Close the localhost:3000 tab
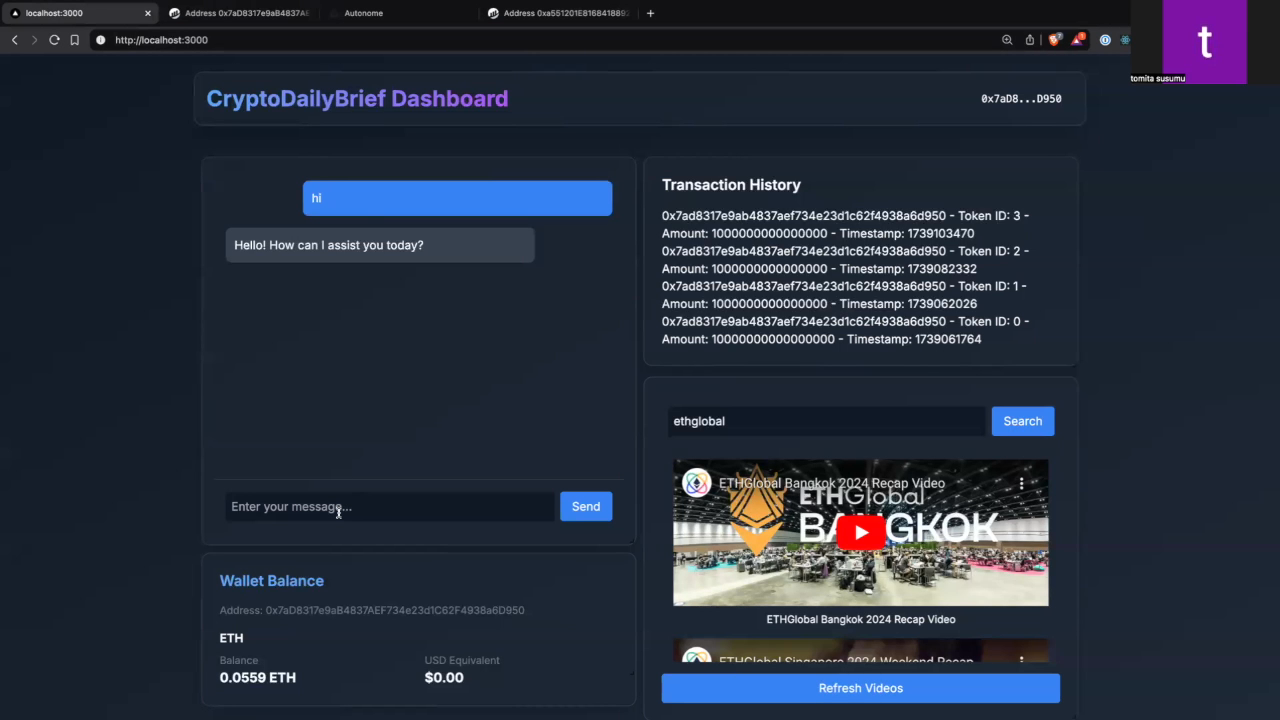Screen dimensions: 1280x720 click(x=148, y=13)
